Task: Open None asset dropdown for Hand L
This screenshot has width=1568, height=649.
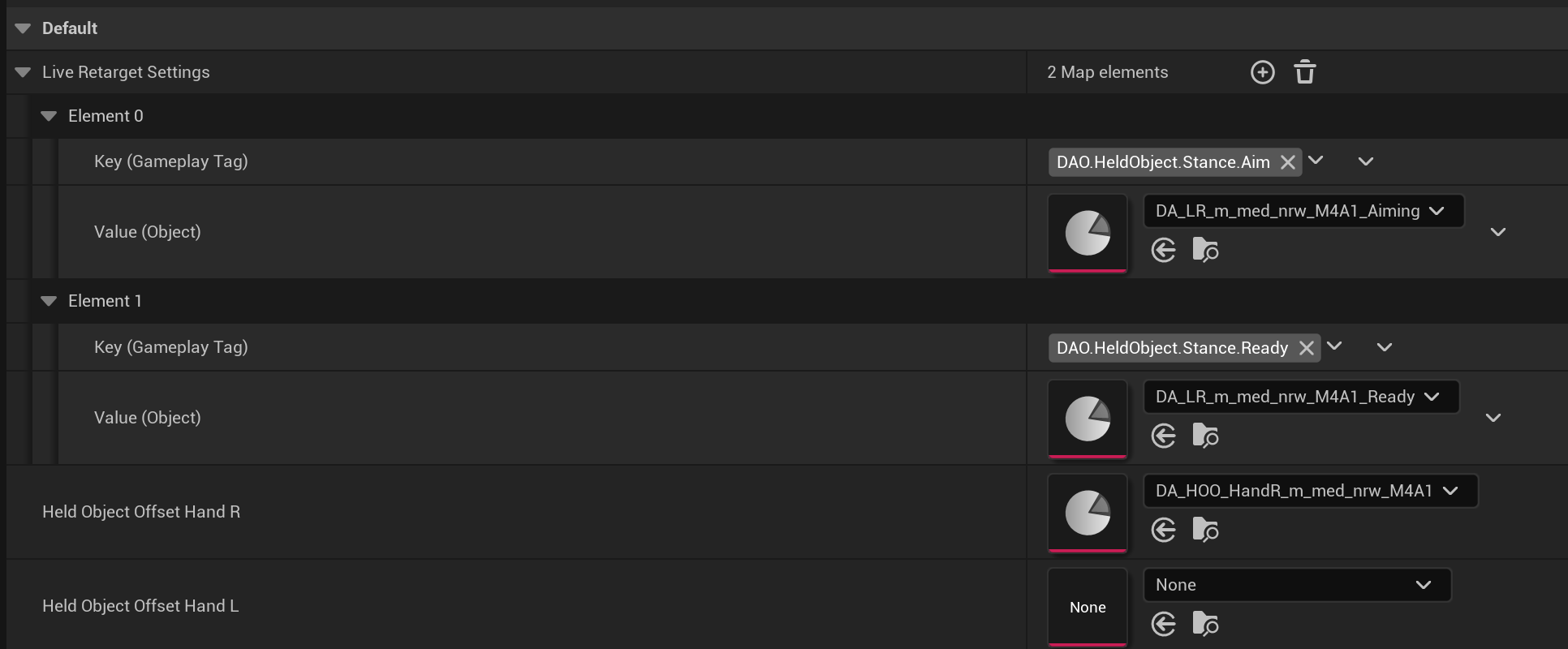Action: click(1296, 585)
